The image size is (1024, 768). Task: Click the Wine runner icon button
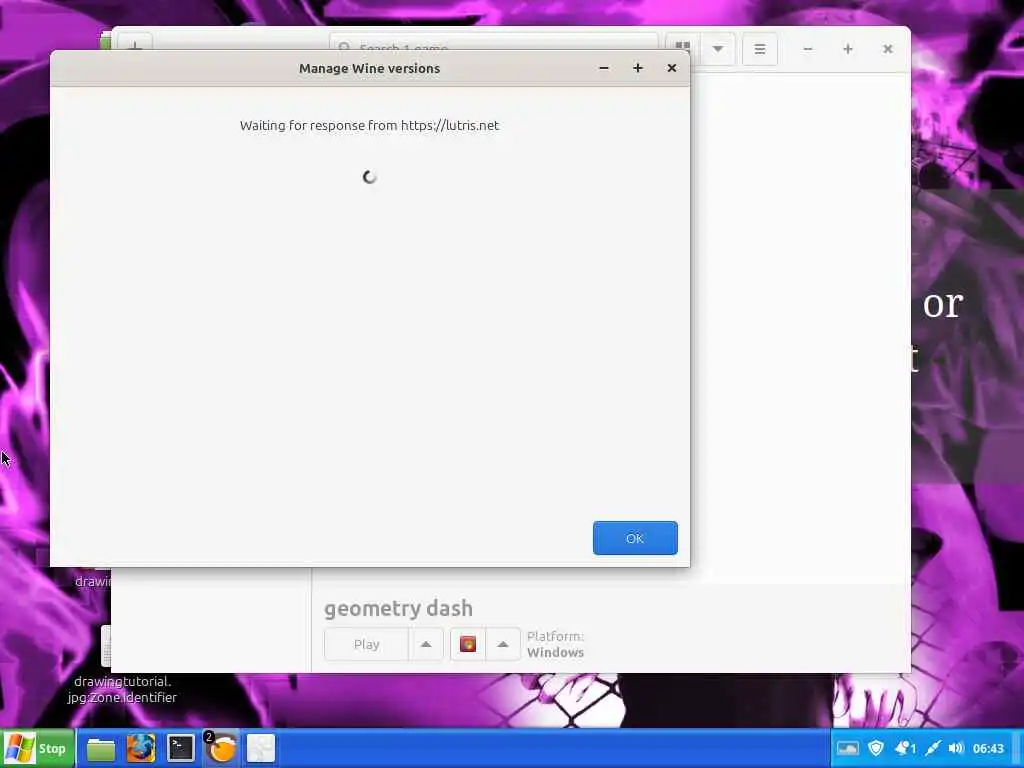click(x=468, y=645)
